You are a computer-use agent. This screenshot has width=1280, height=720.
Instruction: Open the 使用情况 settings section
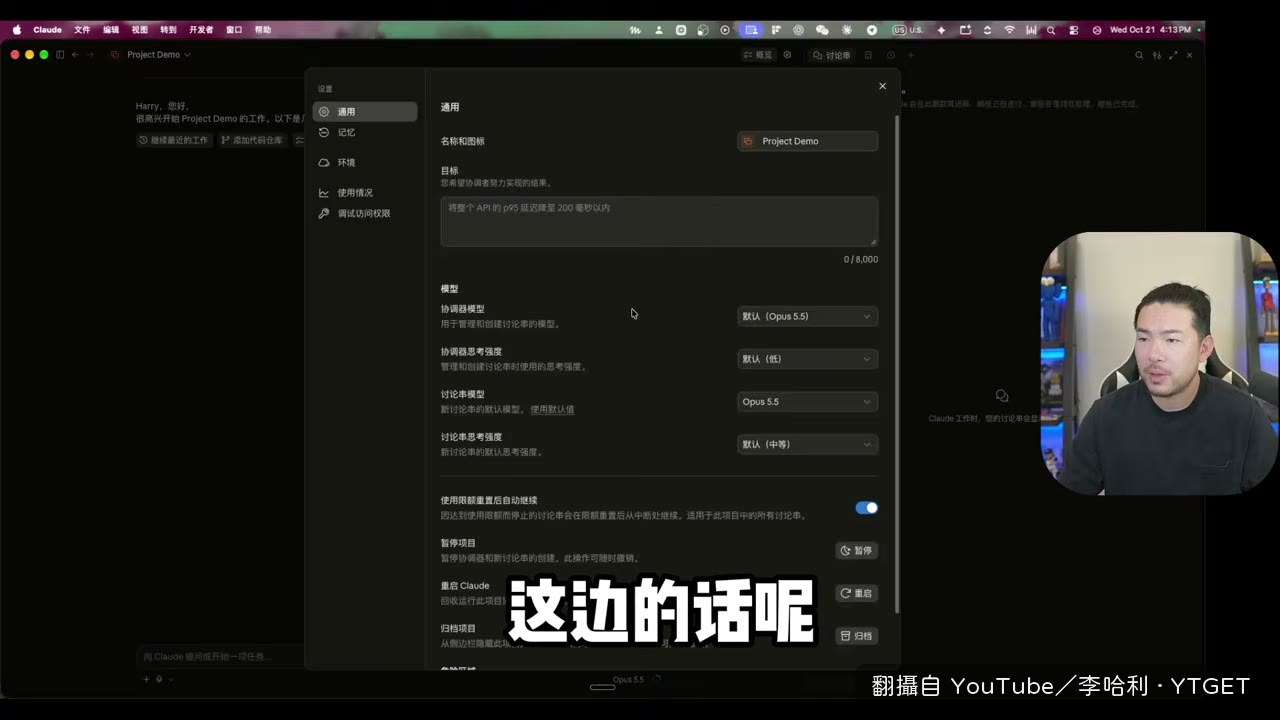click(x=365, y=193)
